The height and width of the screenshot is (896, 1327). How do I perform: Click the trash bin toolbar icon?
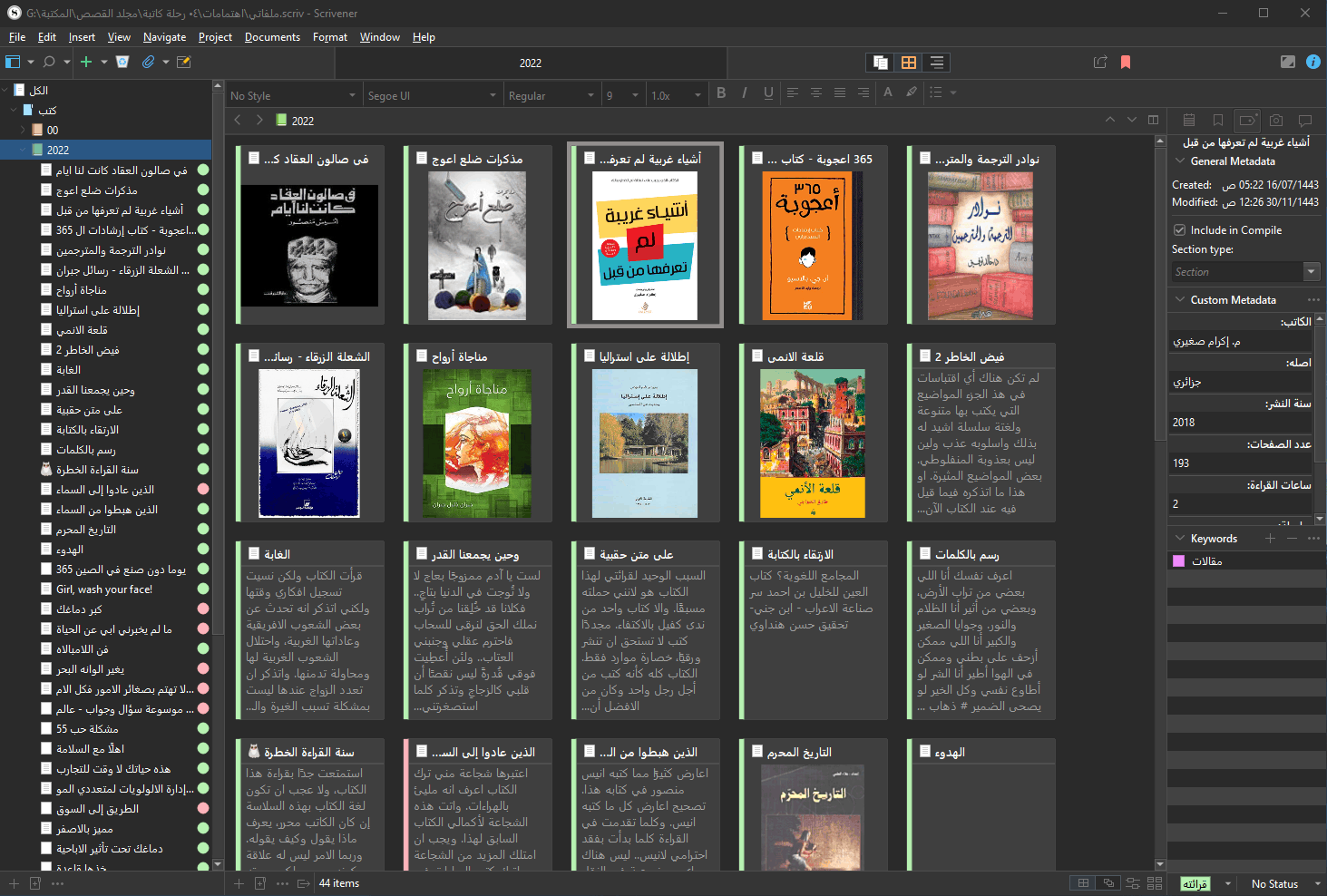pyautogui.click(x=122, y=63)
